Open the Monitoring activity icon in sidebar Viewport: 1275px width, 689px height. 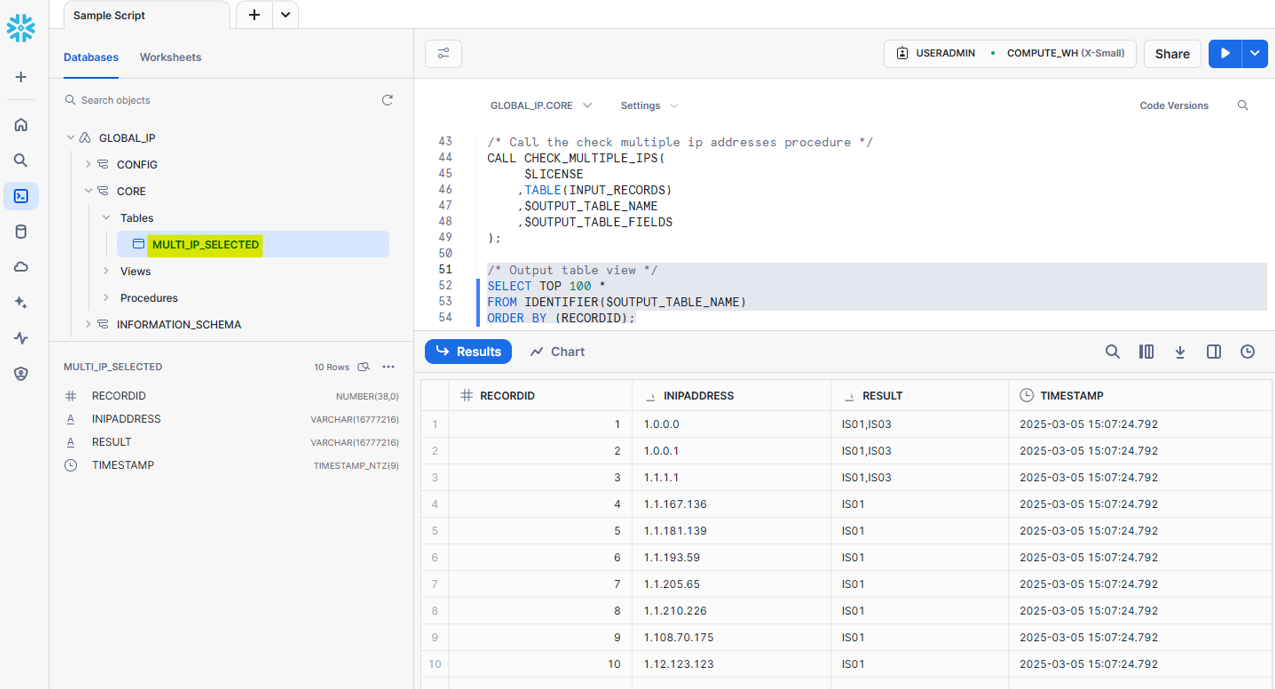[x=21, y=338]
